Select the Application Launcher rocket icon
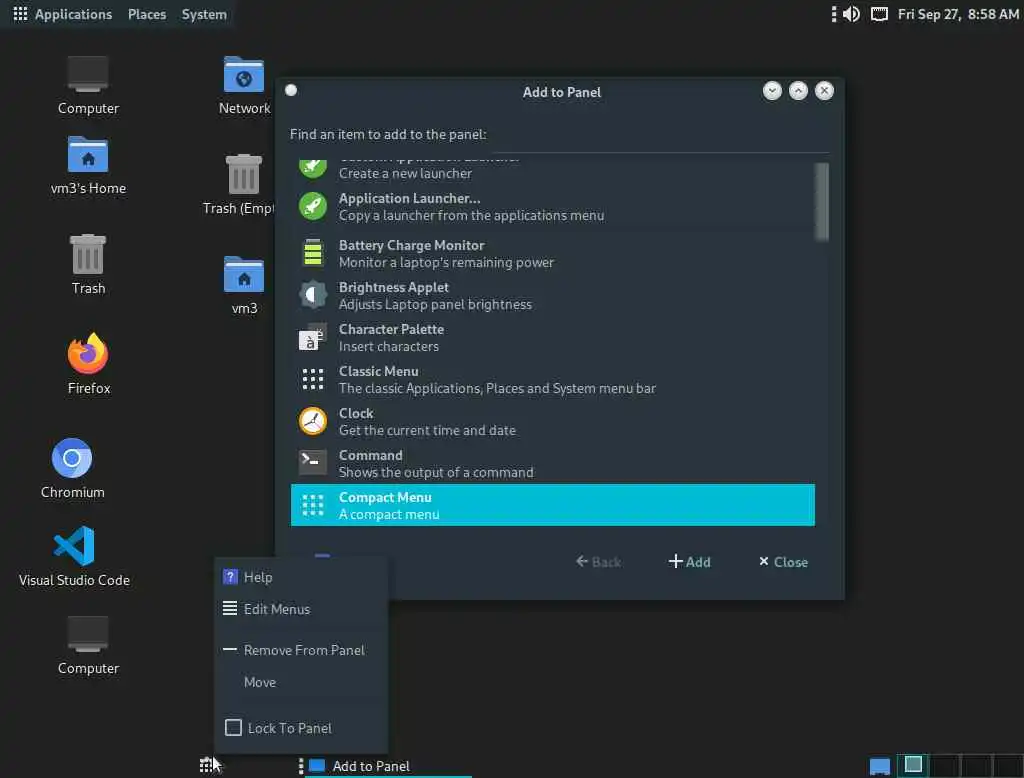The image size is (1024, 778). (x=313, y=206)
